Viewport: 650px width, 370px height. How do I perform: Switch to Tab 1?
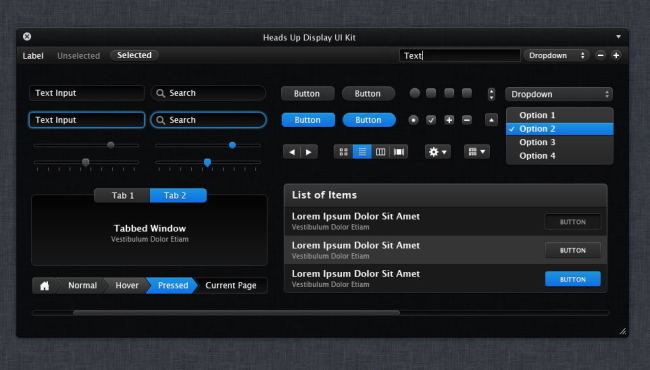[x=123, y=196]
